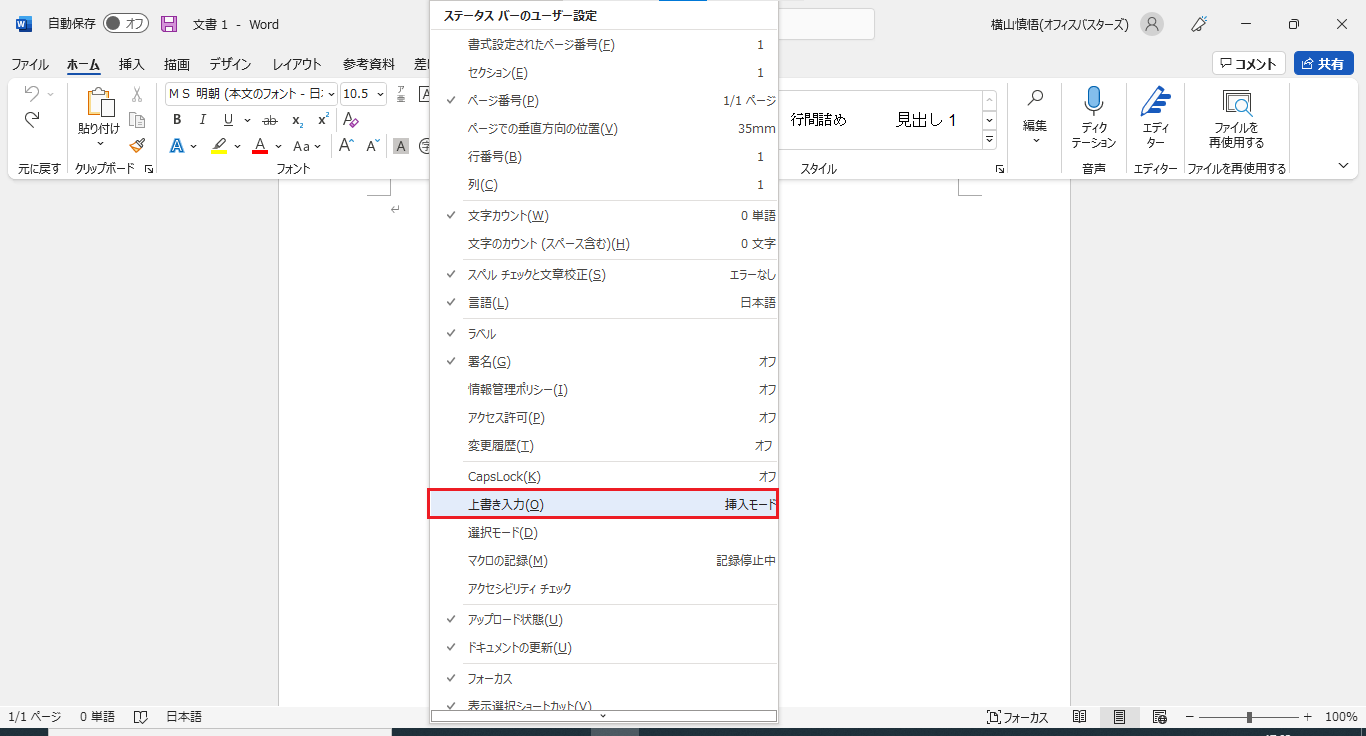1366x736 pixels.
Task: Click the Bold formatting icon
Action: click(x=177, y=120)
